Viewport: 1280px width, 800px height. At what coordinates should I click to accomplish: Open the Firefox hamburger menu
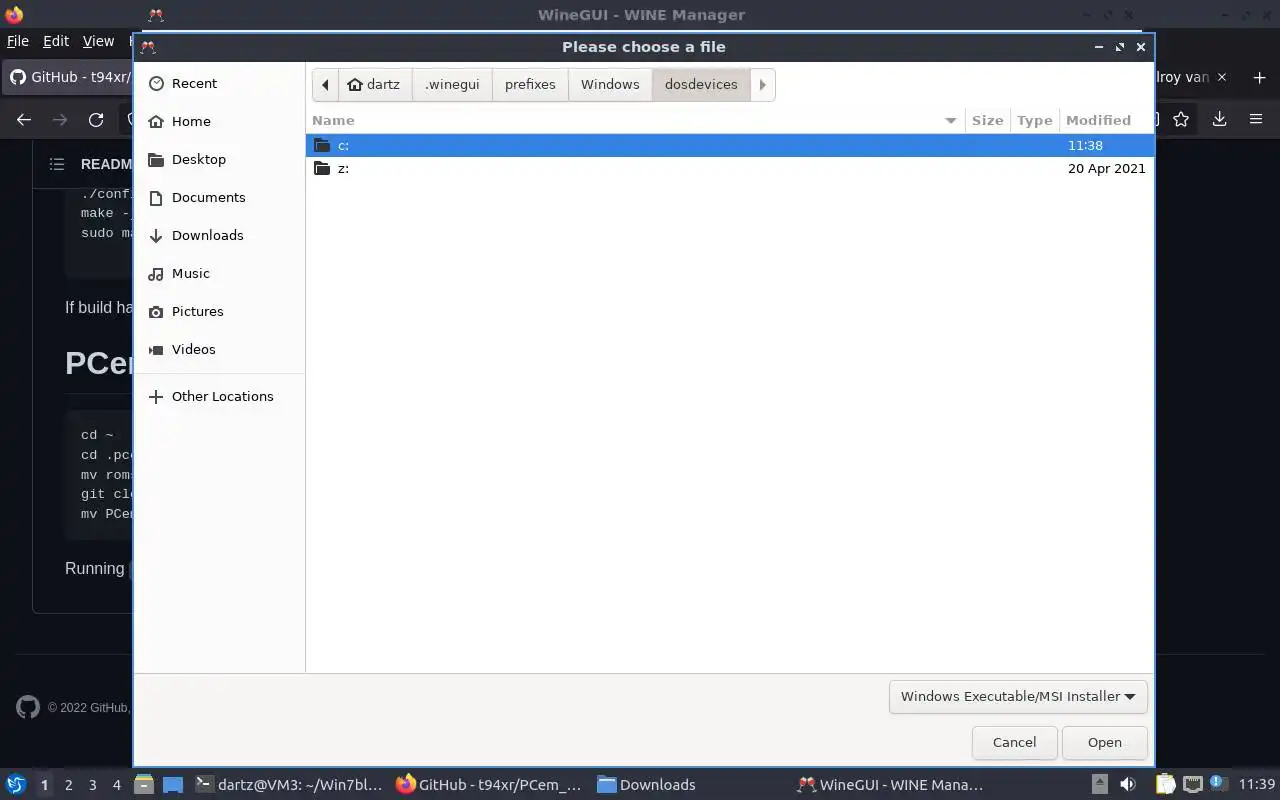pyautogui.click(x=1256, y=119)
